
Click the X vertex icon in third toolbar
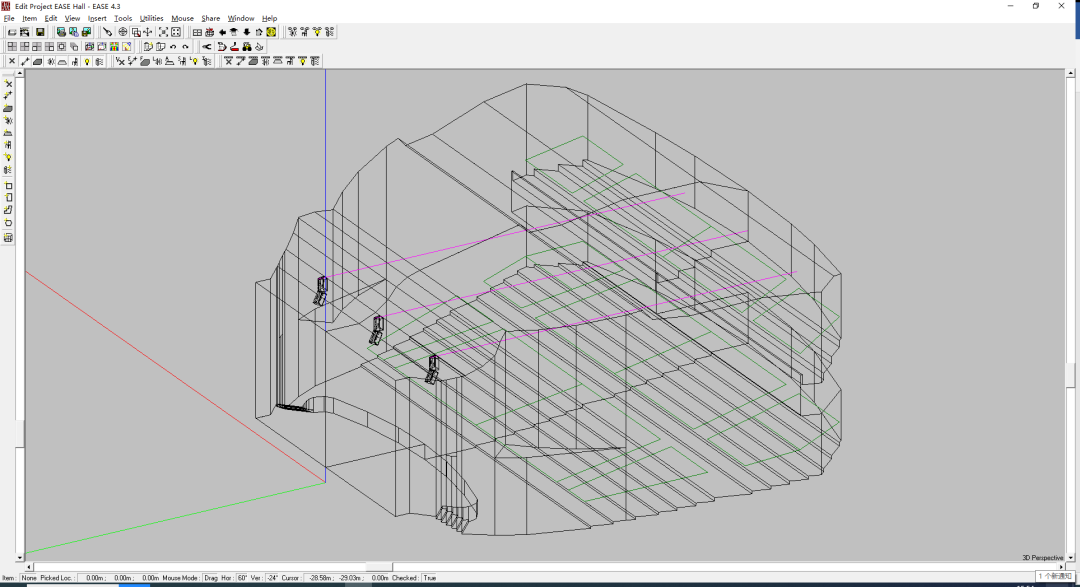coord(12,61)
